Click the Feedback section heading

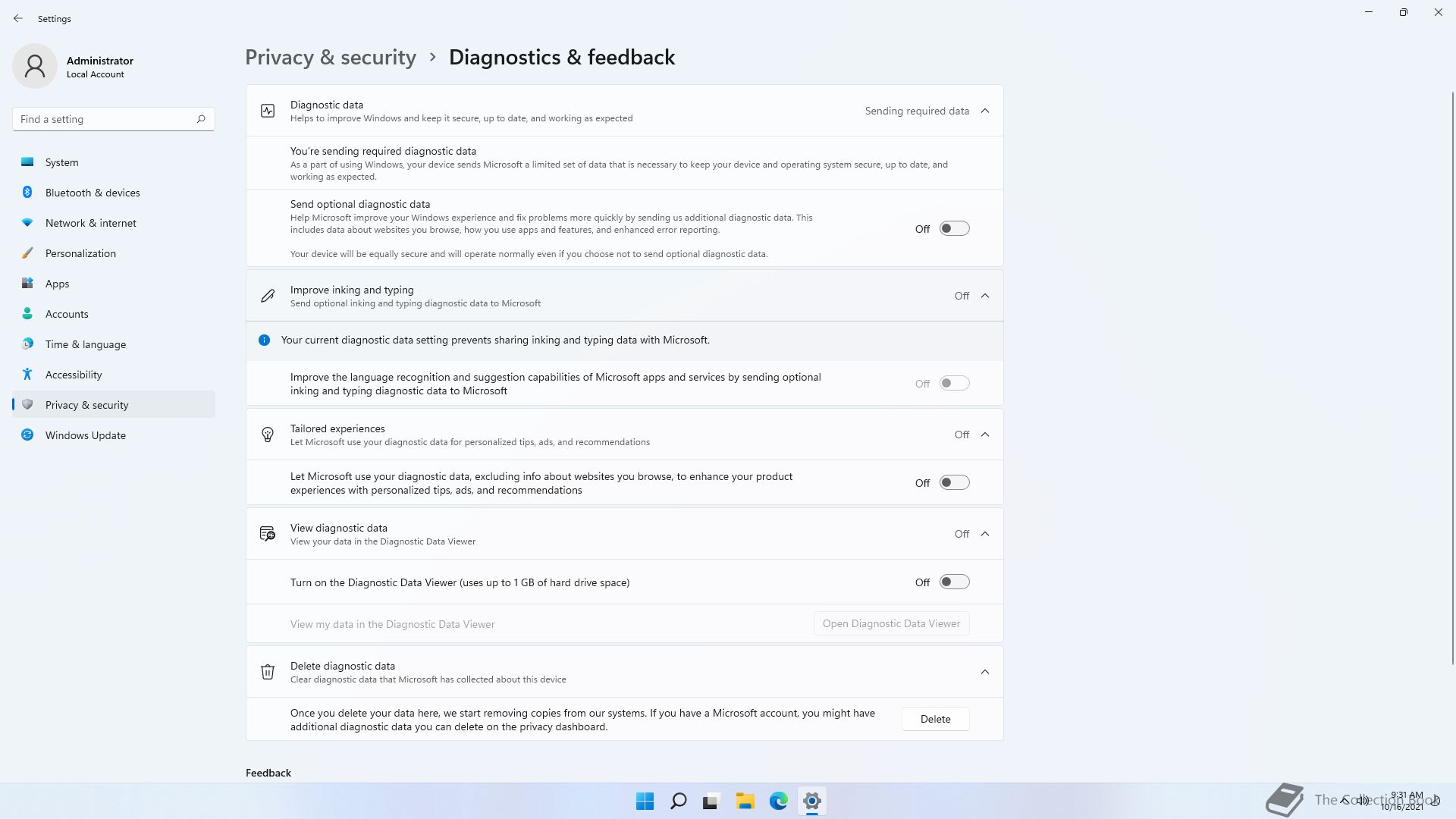point(268,773)
